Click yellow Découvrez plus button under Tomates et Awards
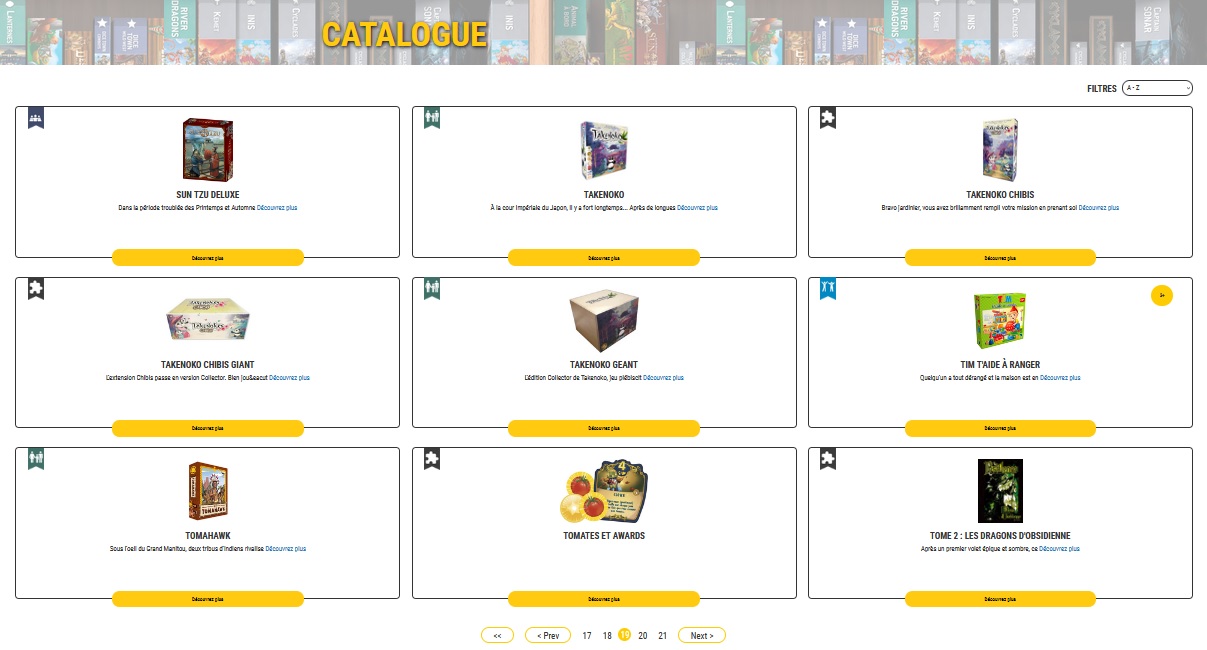This screenshot has width=1207, height=650. [604, 599]
